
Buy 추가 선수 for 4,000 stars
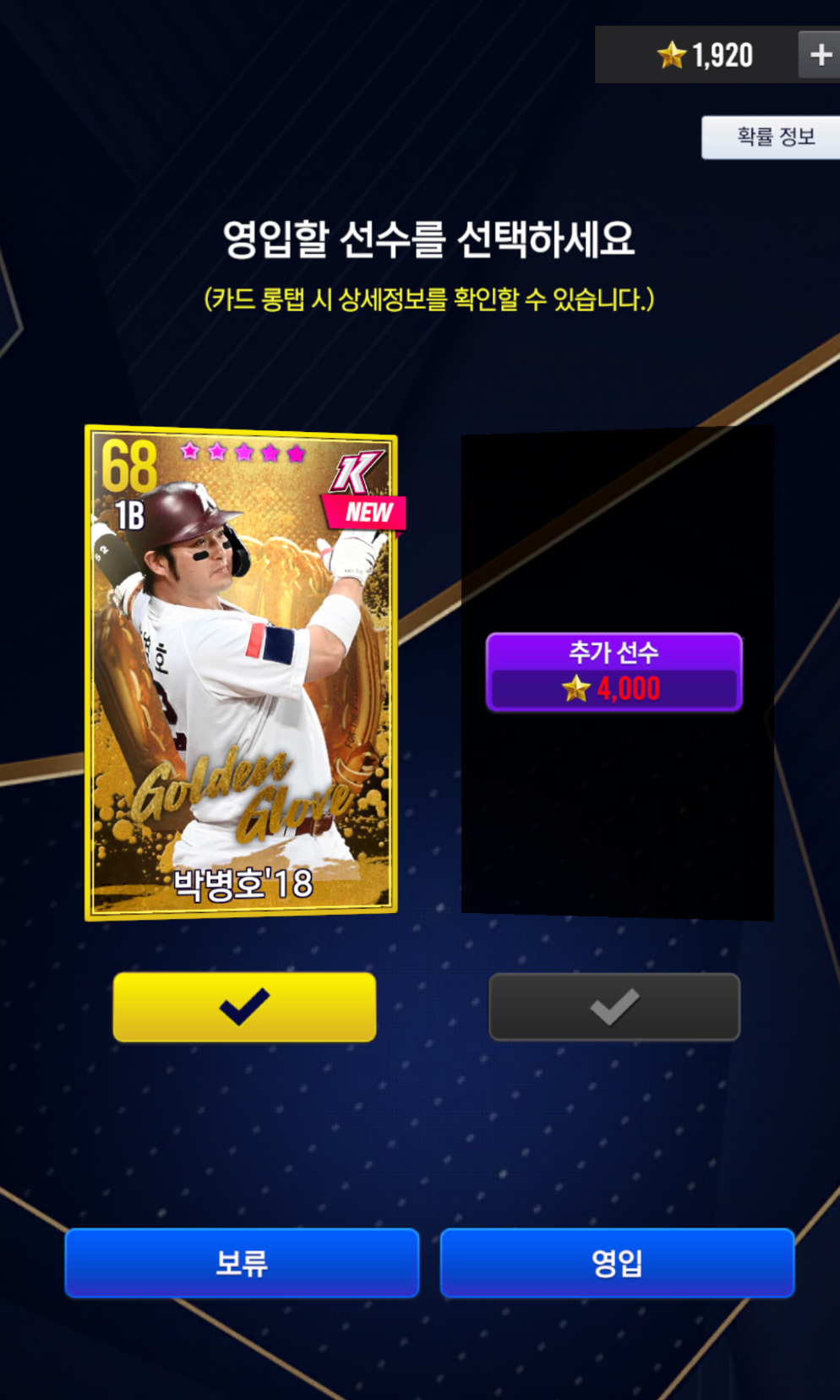[614, 672]
